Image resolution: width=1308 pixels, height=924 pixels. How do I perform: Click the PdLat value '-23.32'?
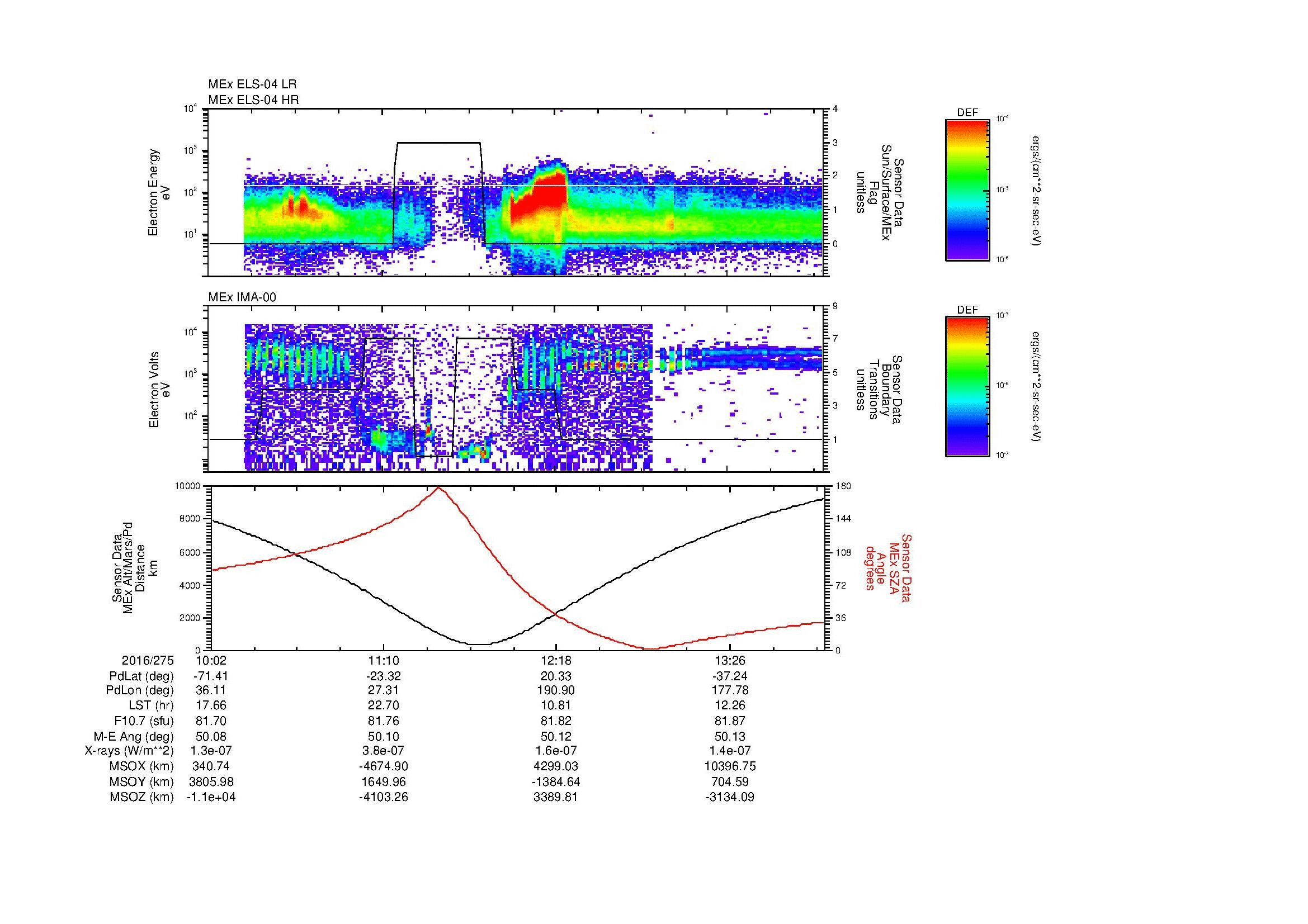[x=384, y=676]
